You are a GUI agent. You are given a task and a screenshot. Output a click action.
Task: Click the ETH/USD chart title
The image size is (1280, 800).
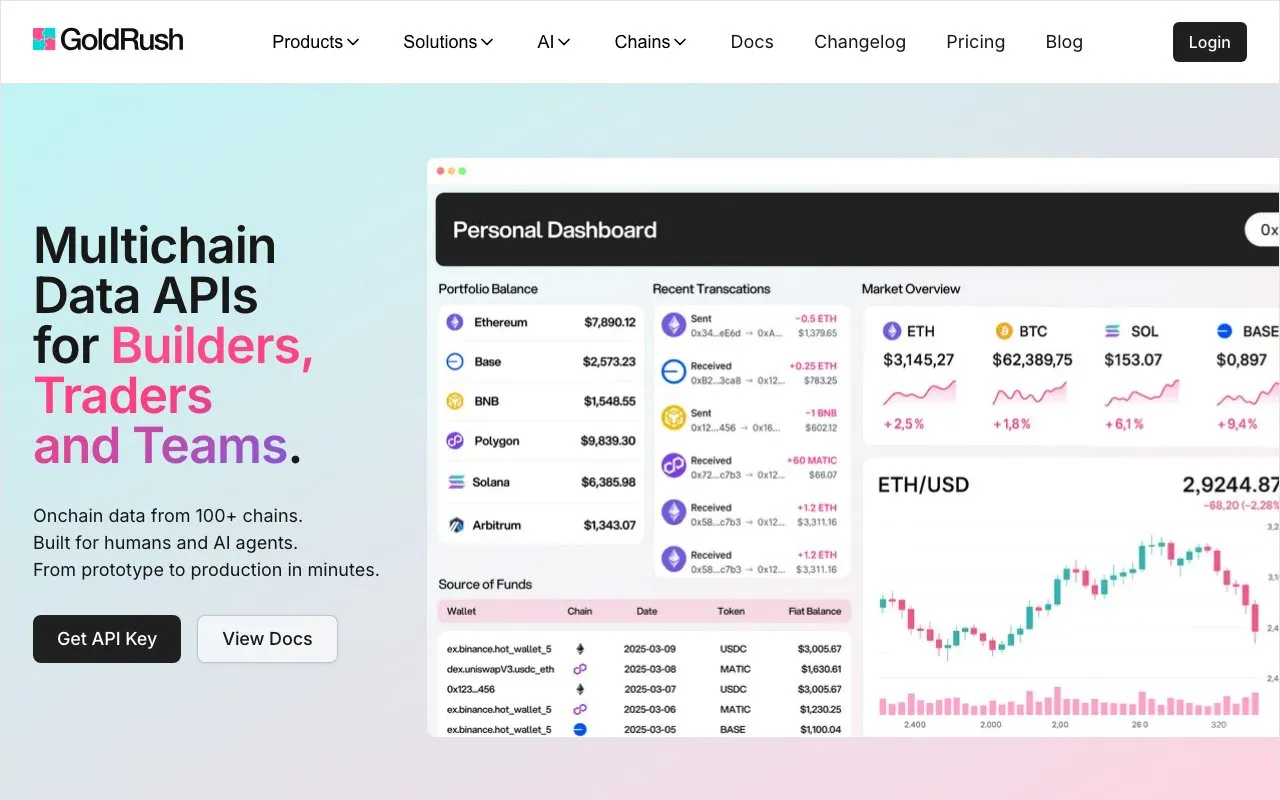[x=923, y=486]
